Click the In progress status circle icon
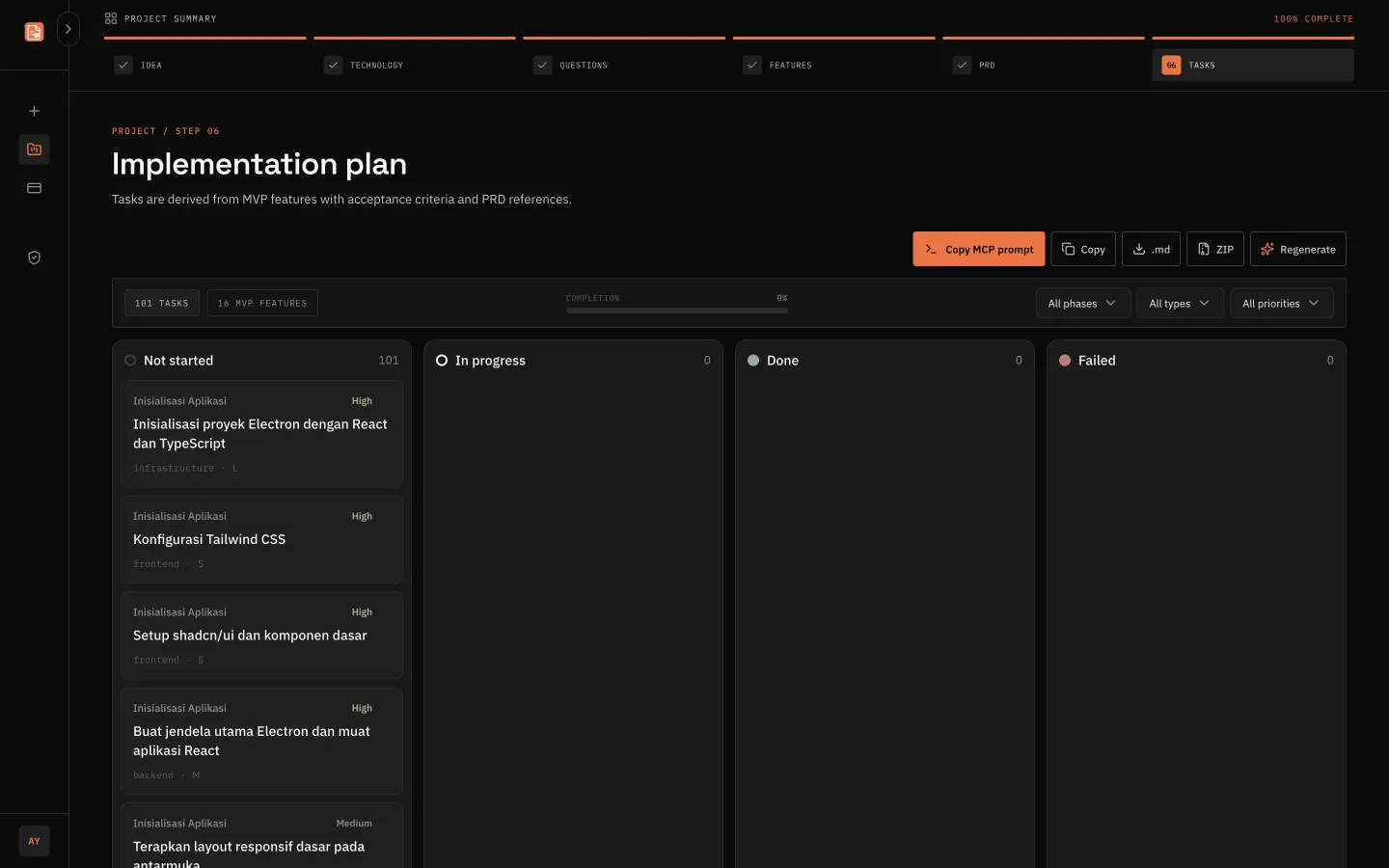The height and width of the screenshot is (868, 1389). tap(442, 361)
